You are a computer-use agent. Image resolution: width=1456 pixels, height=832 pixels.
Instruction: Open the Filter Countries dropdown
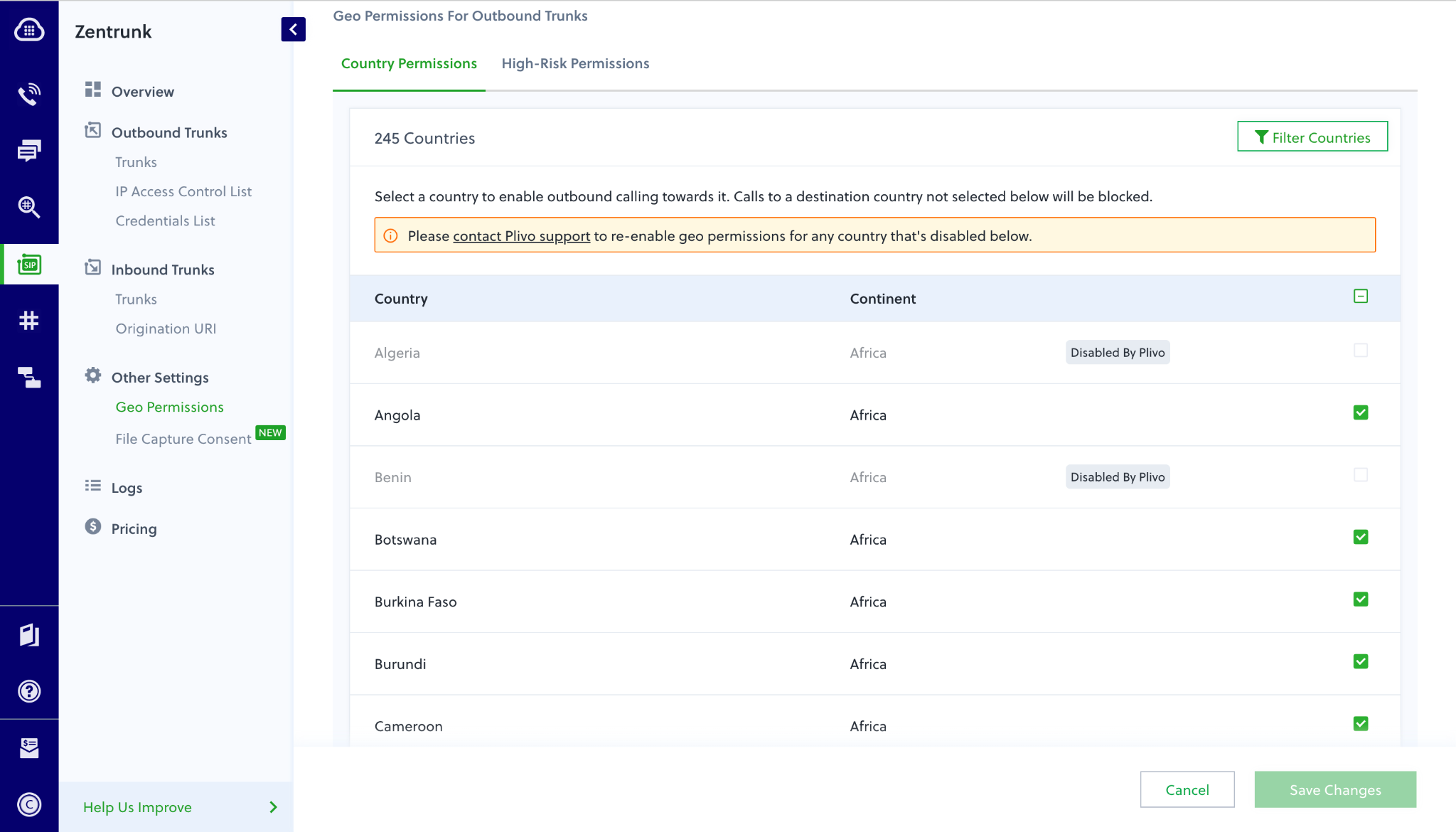pos(1312,137)
